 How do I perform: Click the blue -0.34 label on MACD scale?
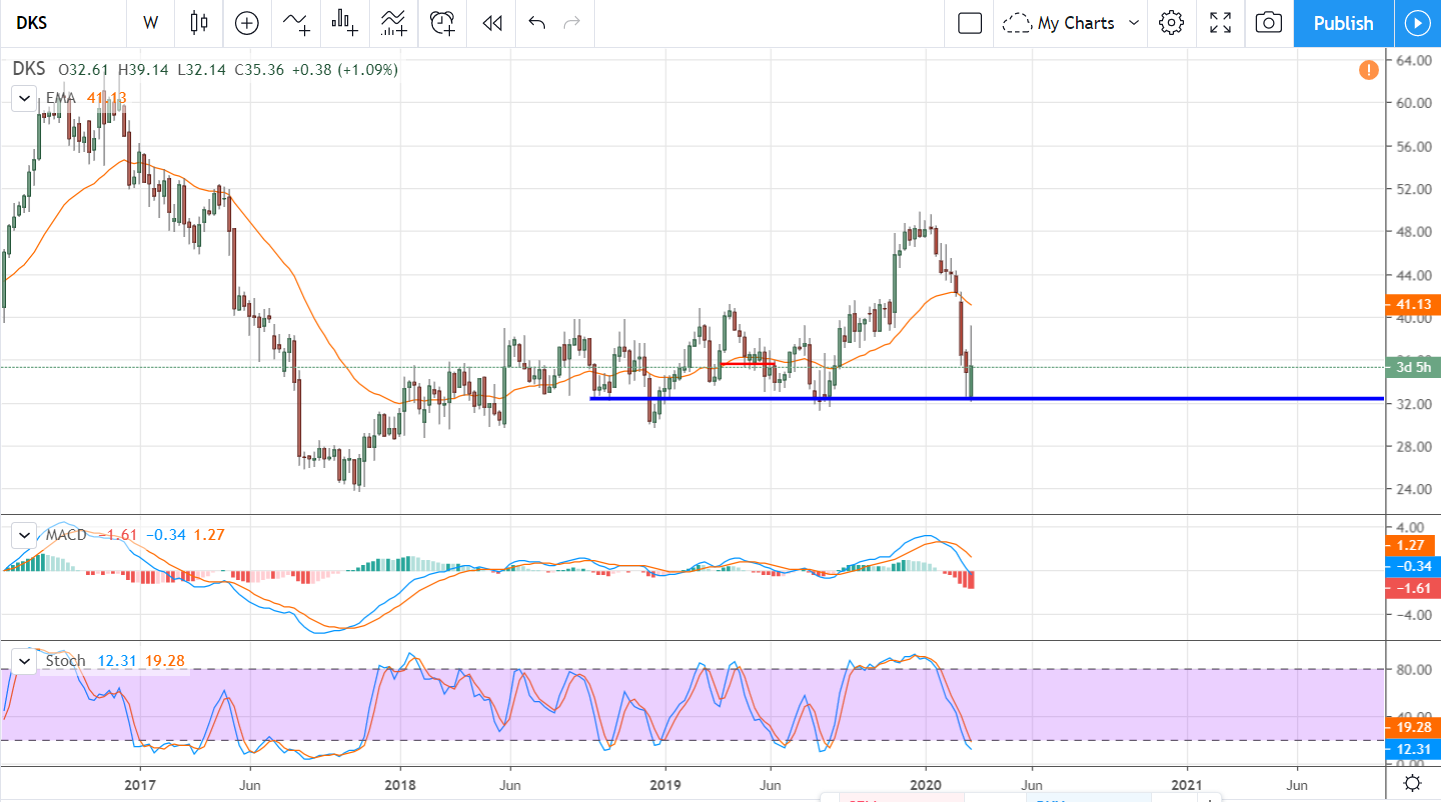(1412, 567)
